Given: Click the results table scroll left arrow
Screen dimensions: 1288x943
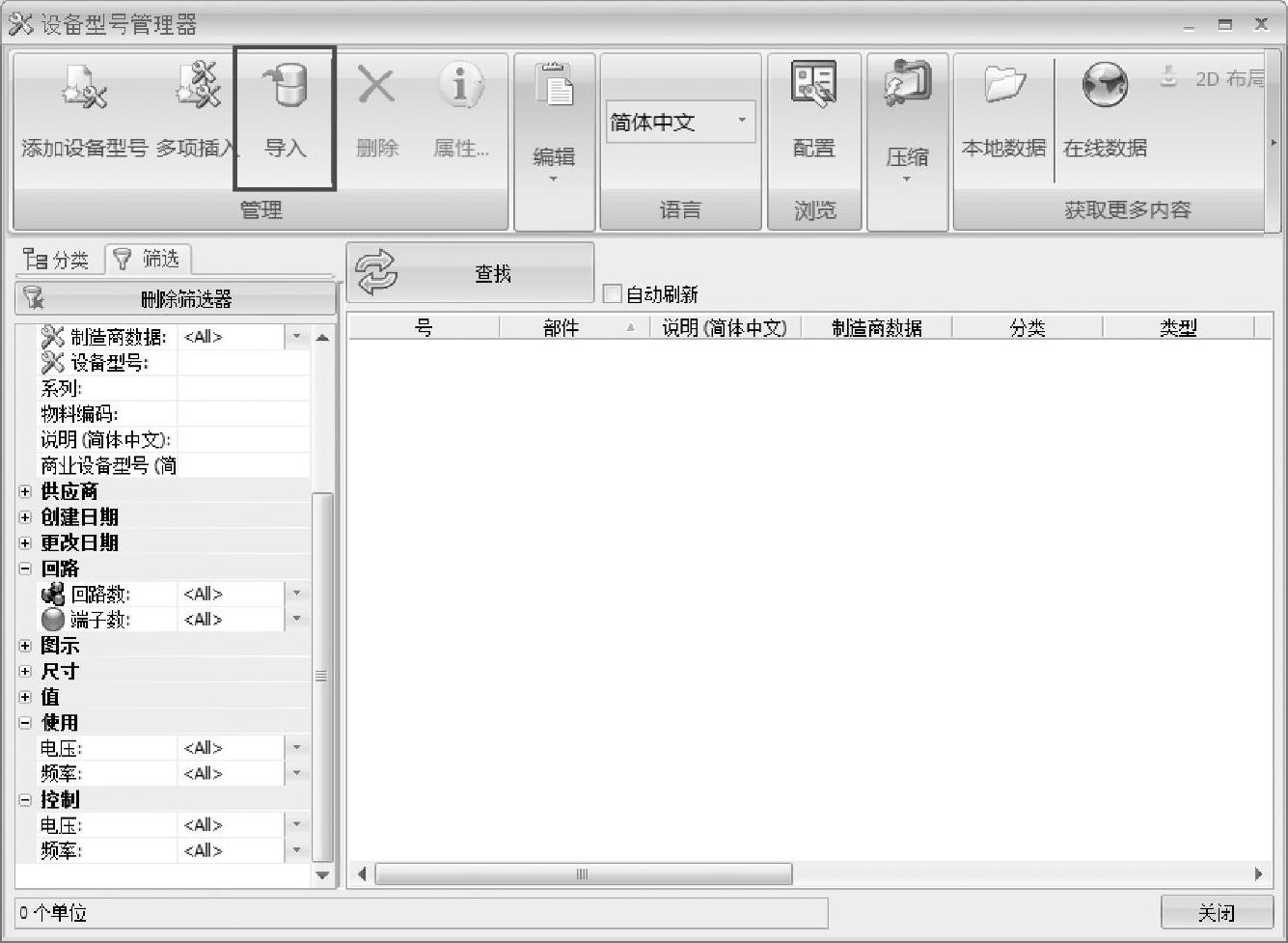Looking at the screenshot, I should point(362,874).
